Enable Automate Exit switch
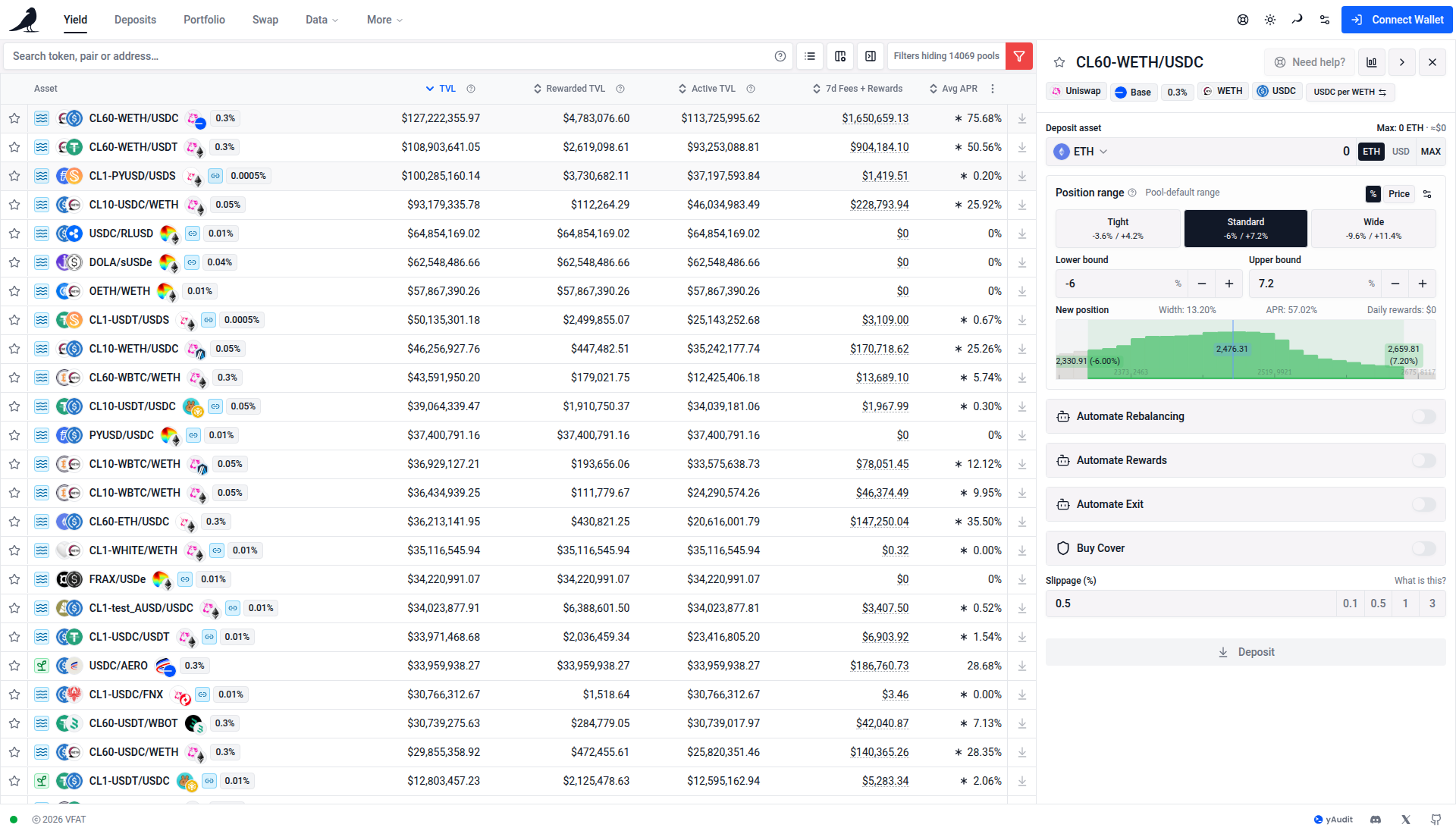Image resolution: width=1456 pixels, height=834 pixels. coord(1423,504)
